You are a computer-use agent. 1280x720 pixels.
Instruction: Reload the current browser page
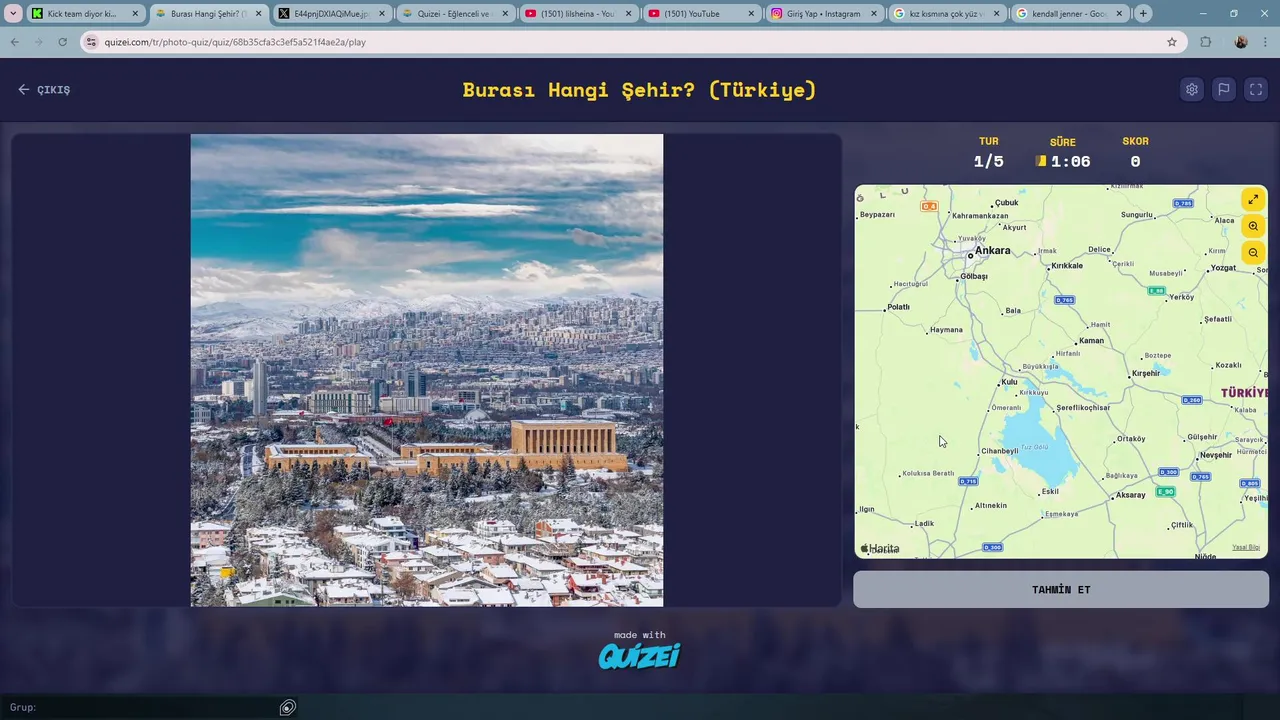[62, 42]
